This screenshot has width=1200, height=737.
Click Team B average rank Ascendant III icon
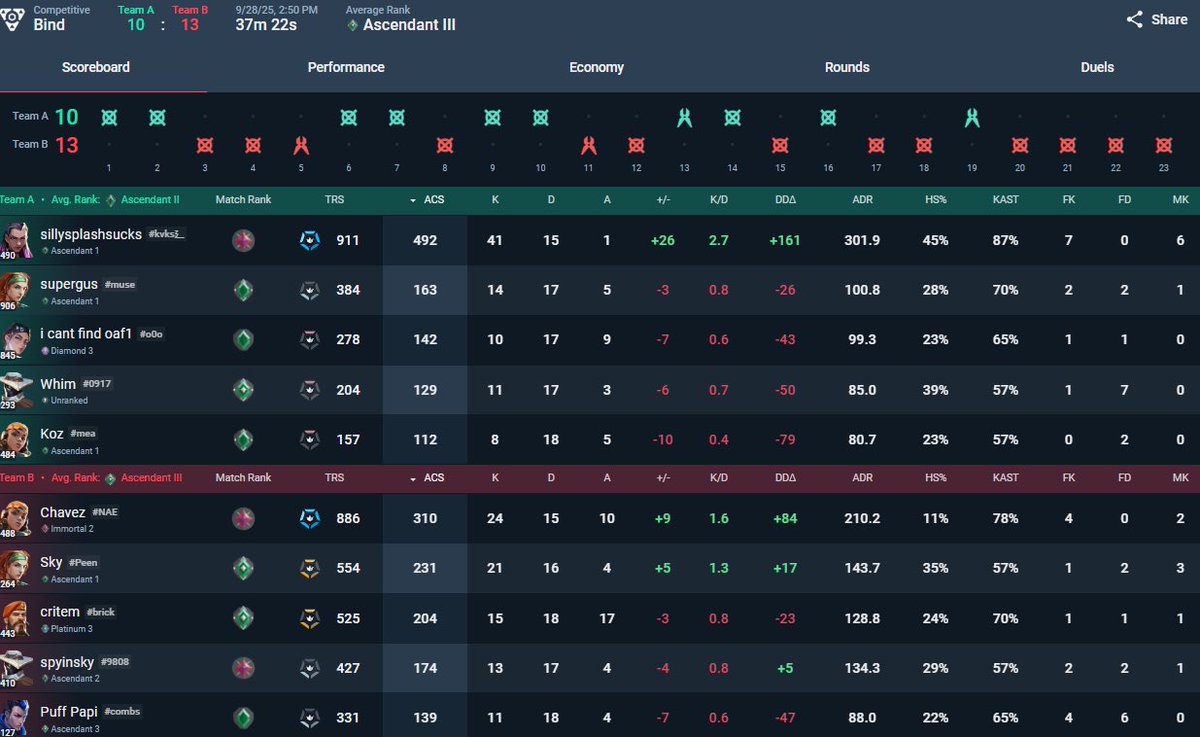click(x=110, y=478)
